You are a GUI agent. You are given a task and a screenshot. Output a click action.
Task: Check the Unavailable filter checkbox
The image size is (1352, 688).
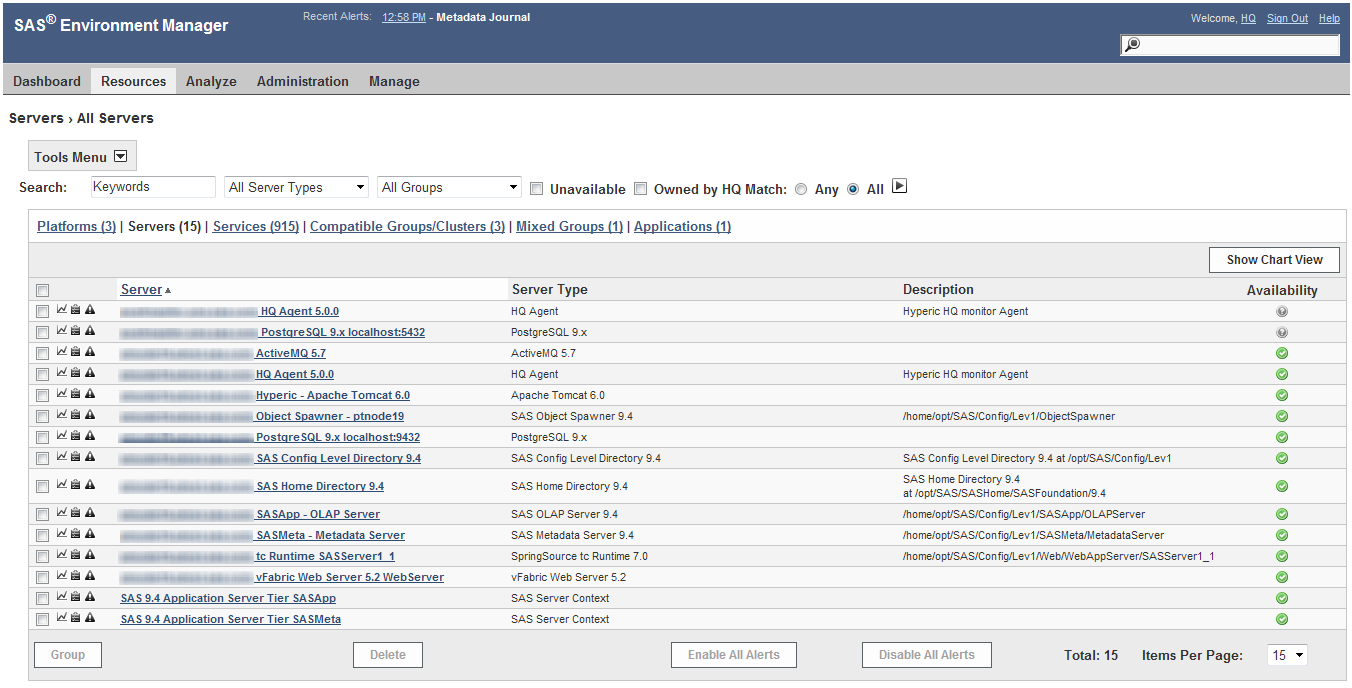(536, 188)
